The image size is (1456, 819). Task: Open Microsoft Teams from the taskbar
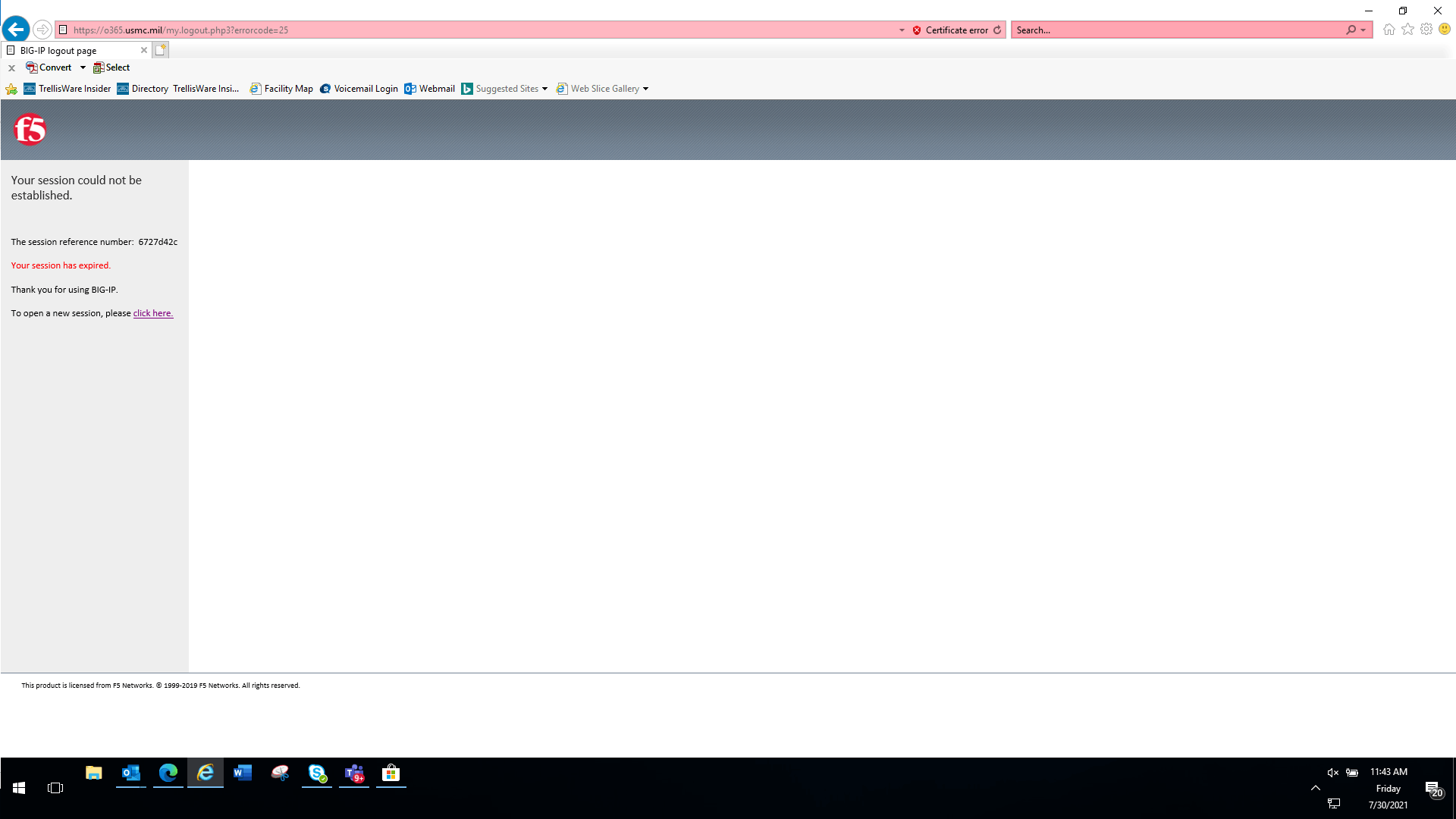click(354, 773)
